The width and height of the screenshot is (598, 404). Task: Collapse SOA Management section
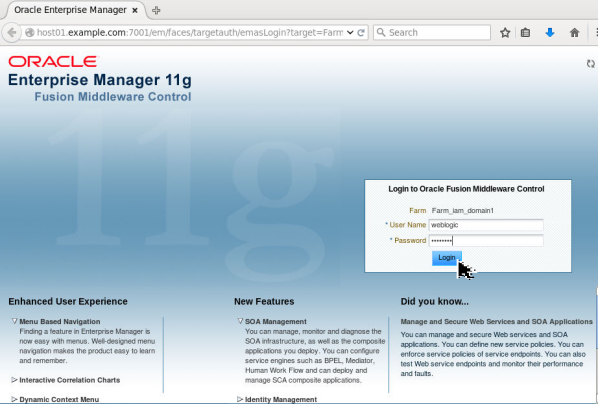240,321
